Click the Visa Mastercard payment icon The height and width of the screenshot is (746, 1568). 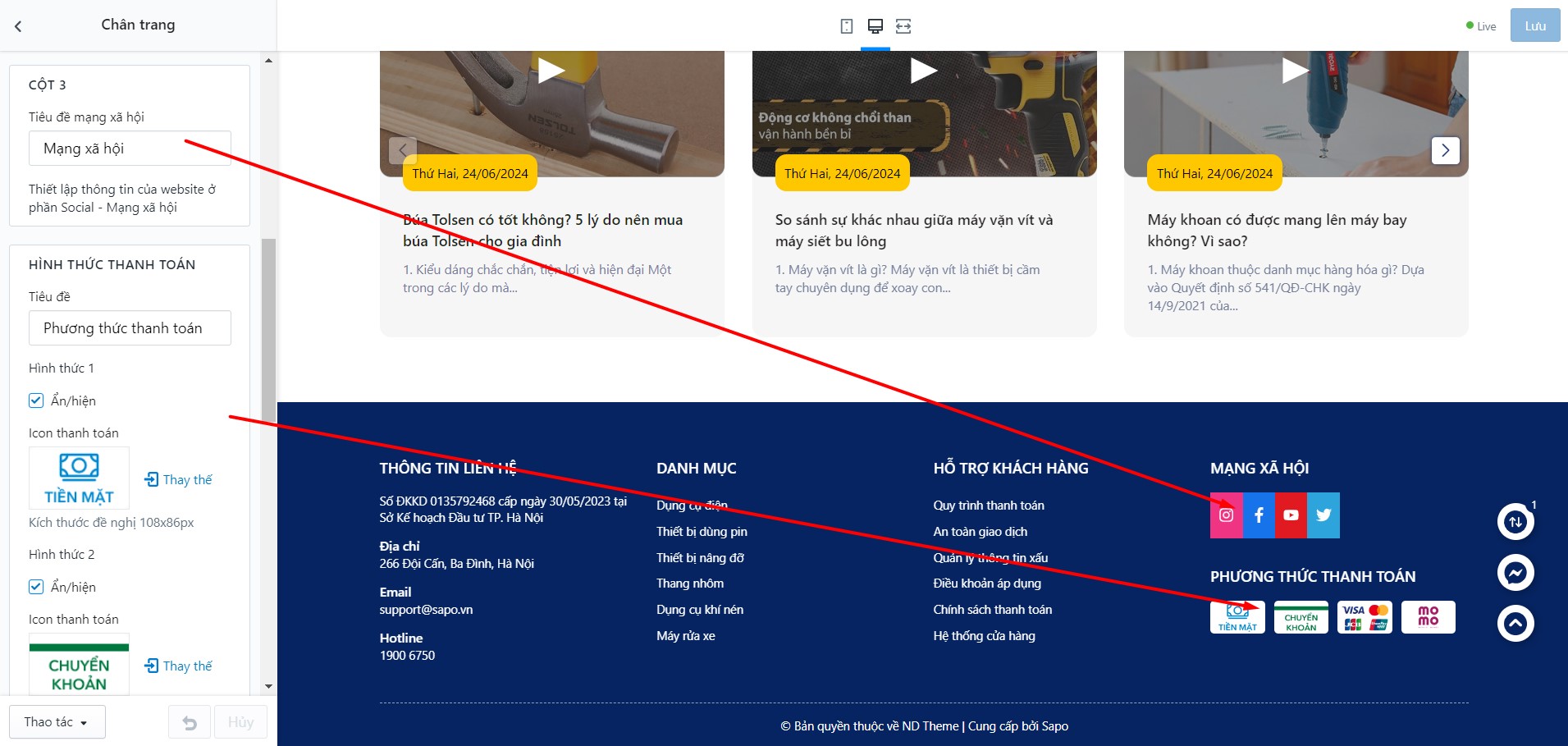[x=1365, y=617]
